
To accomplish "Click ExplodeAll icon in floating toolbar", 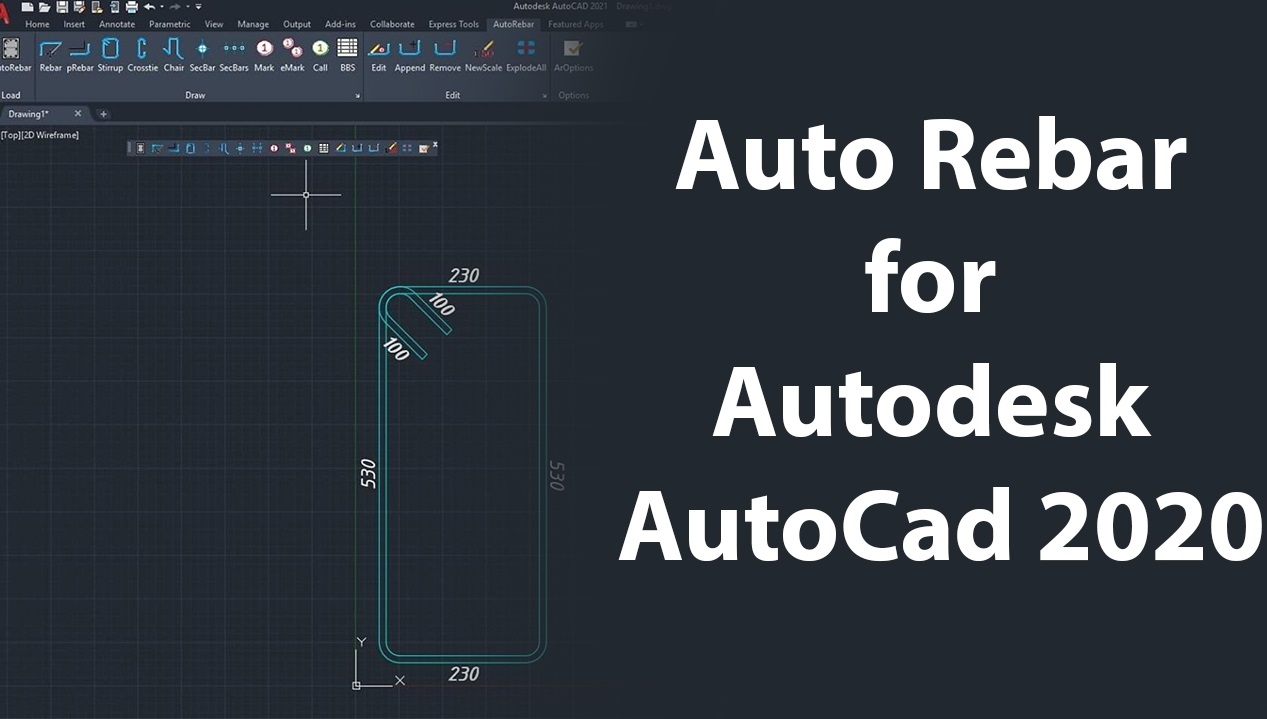I will 407,148.
